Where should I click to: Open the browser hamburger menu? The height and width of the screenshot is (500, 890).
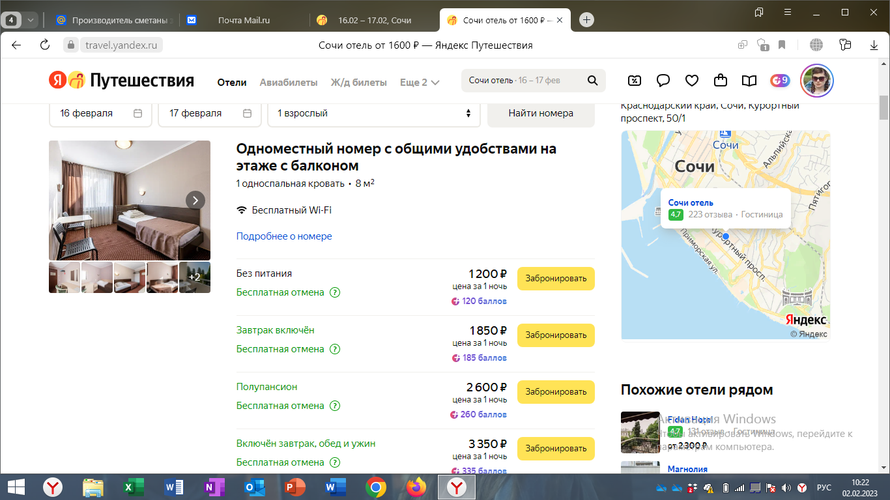click(x=787, y=12)
